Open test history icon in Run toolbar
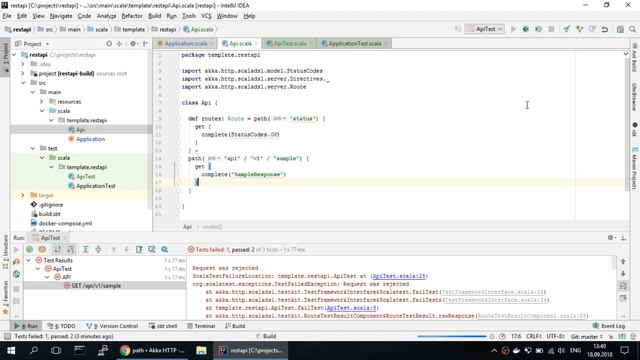The height and width of the screenshot is (360, 640). (x=152, y=249)
